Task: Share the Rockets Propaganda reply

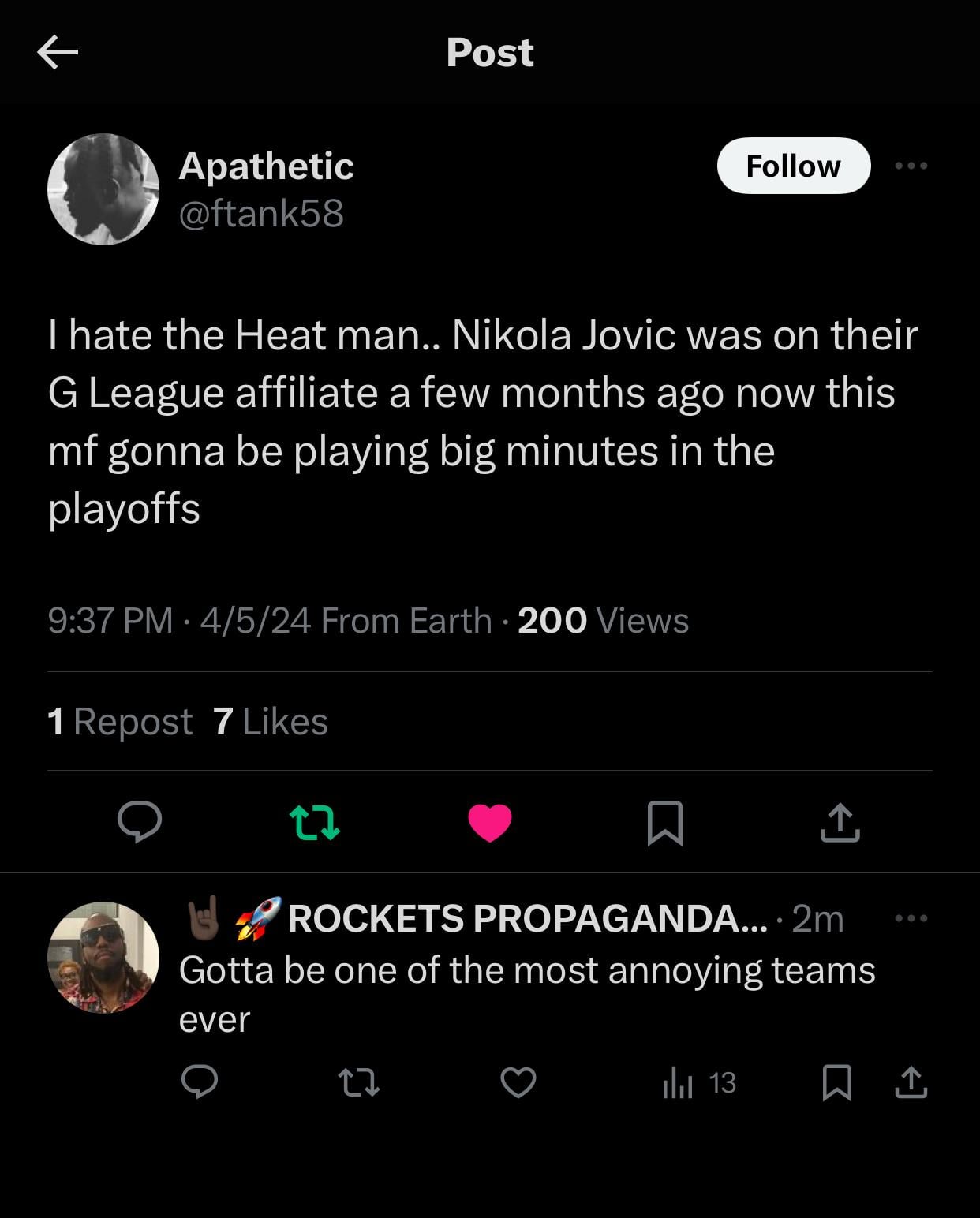Action: click(911, 1082)
